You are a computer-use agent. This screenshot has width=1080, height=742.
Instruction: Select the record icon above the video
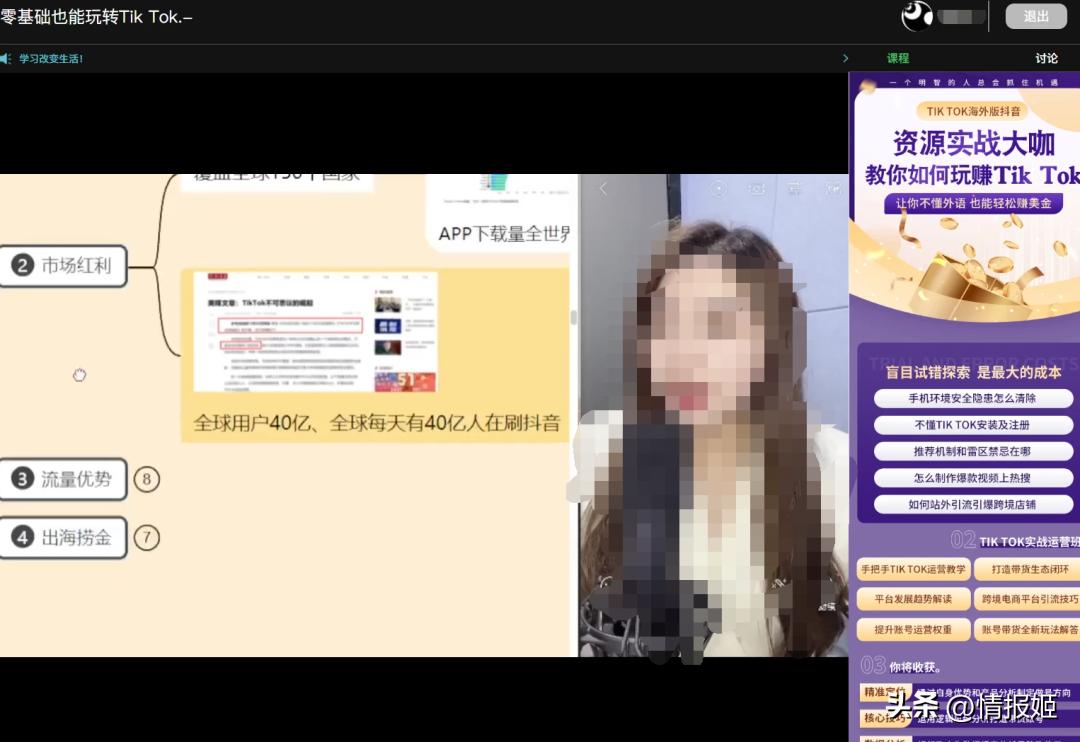(x=719, y=187)
